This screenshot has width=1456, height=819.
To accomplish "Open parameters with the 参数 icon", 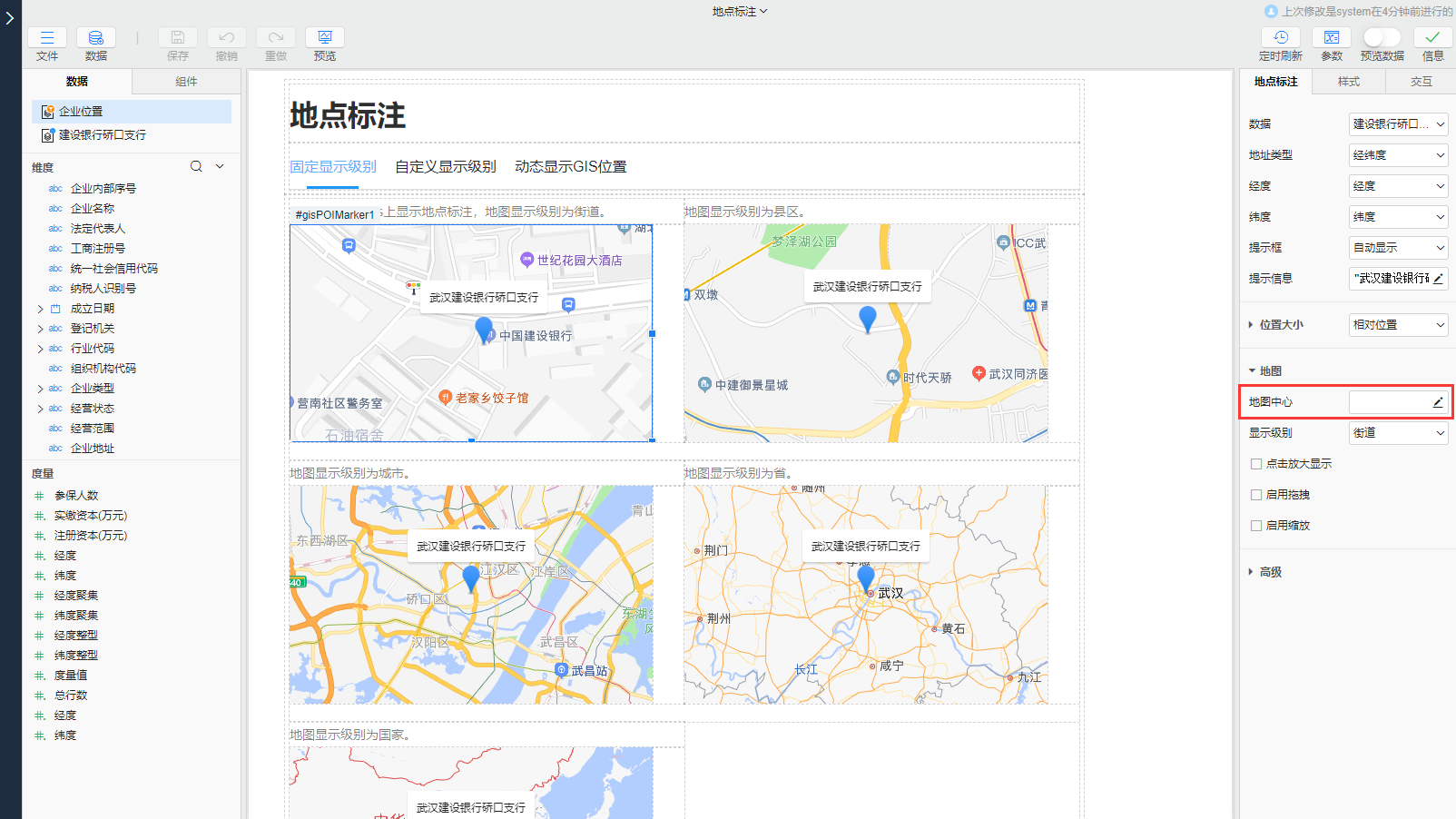I will (x=1331, y=37).
